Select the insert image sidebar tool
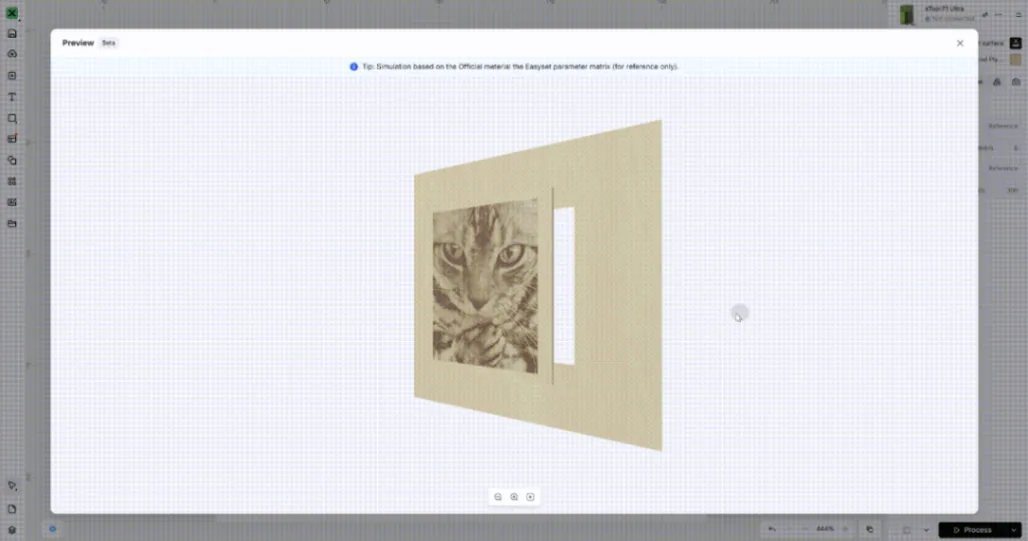This screenshot has height=541, width=1028. (12, 76)
